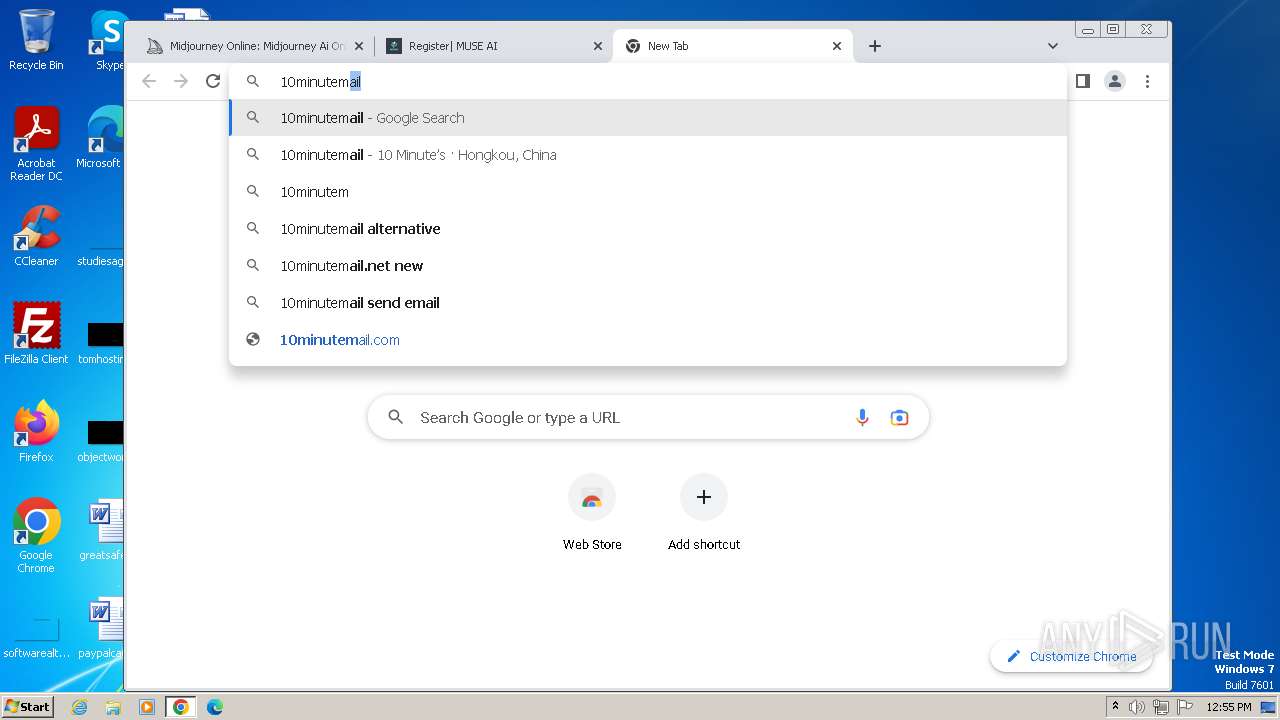Image resolution: width=1280 pixels, height=720 pixels.
Task: Open the Firefox desktop icon
Action: click(x=36, y=433)
